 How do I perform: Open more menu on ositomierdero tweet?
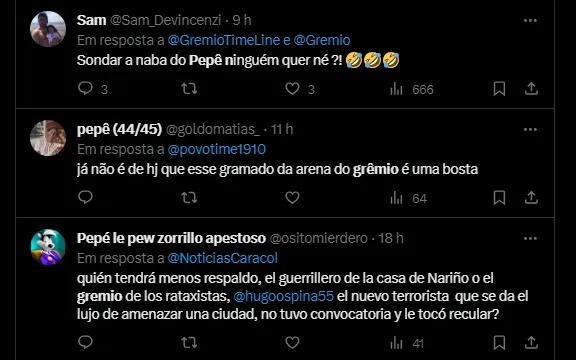[x=530, y=238]
